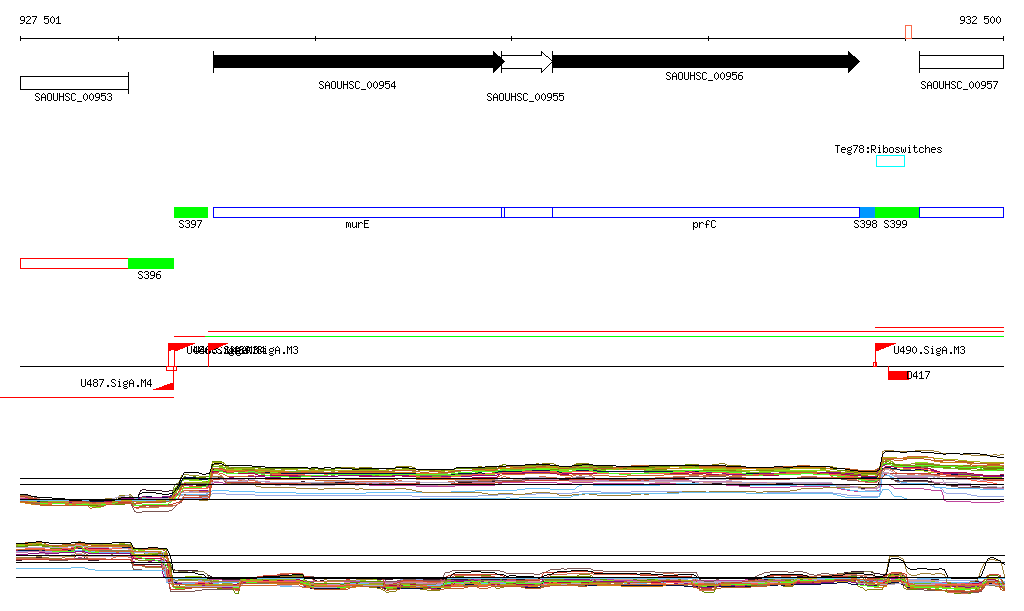Screen dimensions: 1024x611
Task: Select the white SAOUHSC_00955 gene arrow
Action: pos(526,62)
